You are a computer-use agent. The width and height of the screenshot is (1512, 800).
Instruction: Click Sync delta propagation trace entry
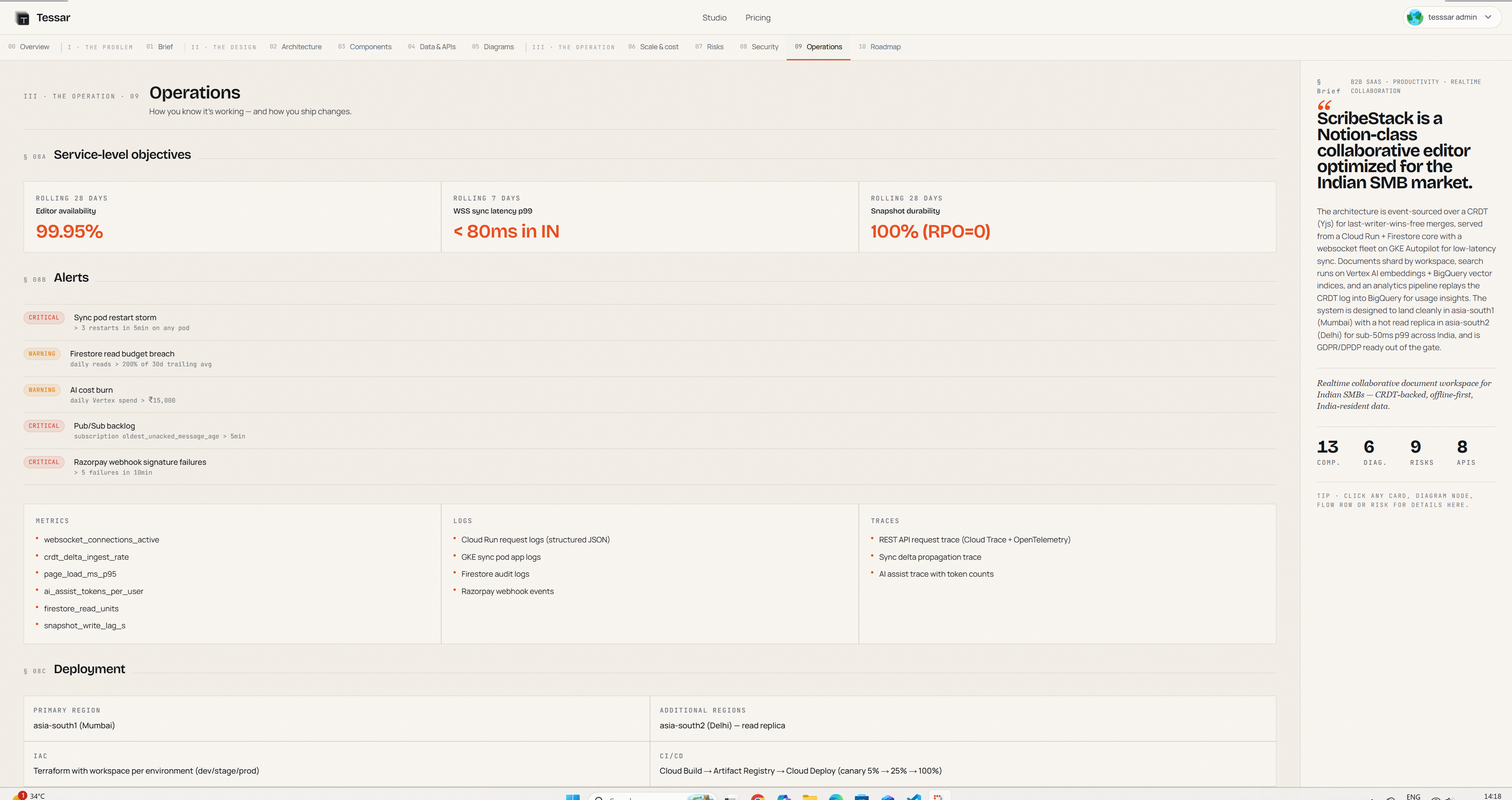(930, 557)
